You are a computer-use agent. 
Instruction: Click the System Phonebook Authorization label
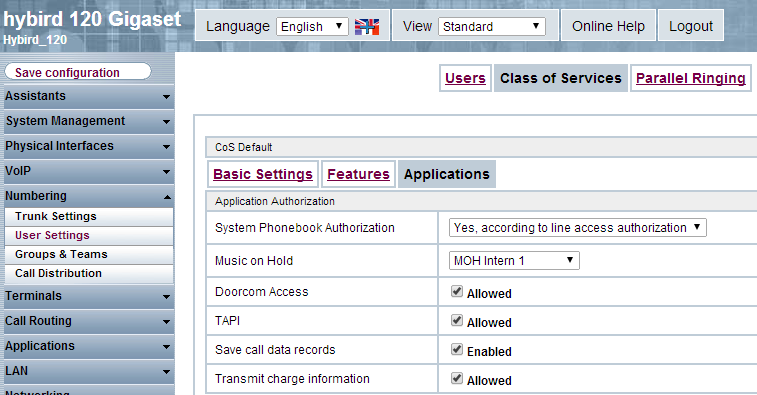(305, 228)
